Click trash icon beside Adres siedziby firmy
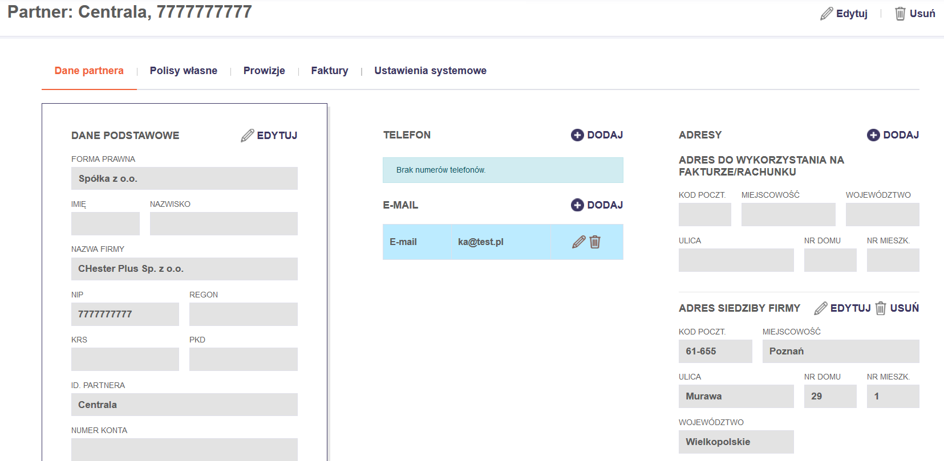 (x=880, y=308)
